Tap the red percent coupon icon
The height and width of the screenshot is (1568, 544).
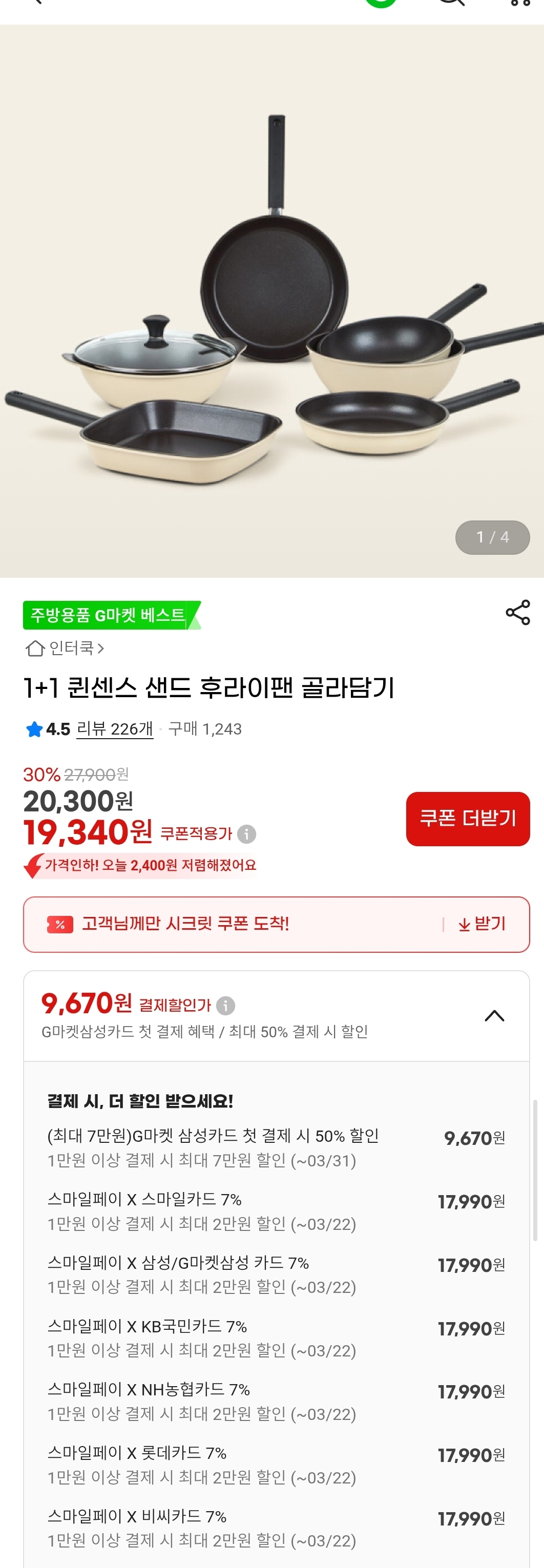(x=59, y=925)
